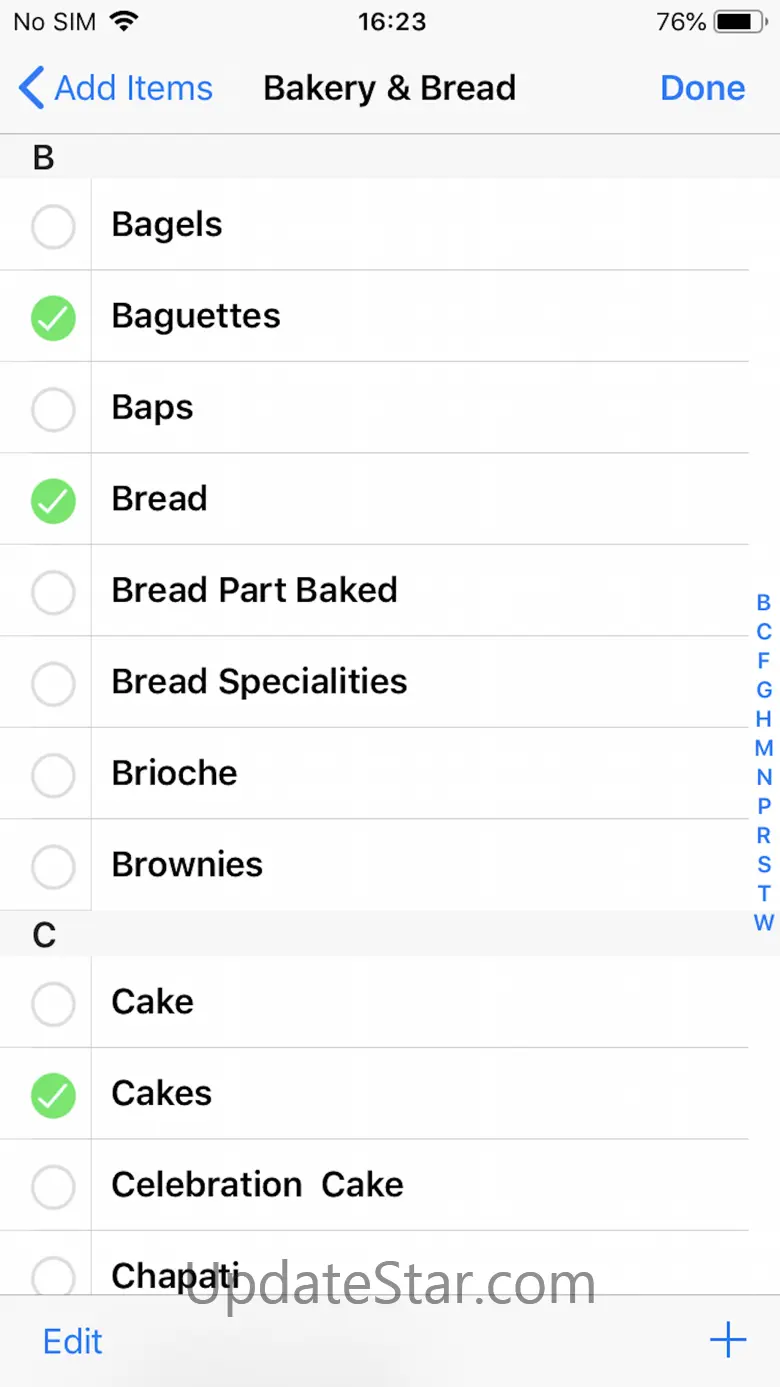This screenshot has width=780, height=1387.
Task: Jump to letter M in index
Action: coord(764,748)
